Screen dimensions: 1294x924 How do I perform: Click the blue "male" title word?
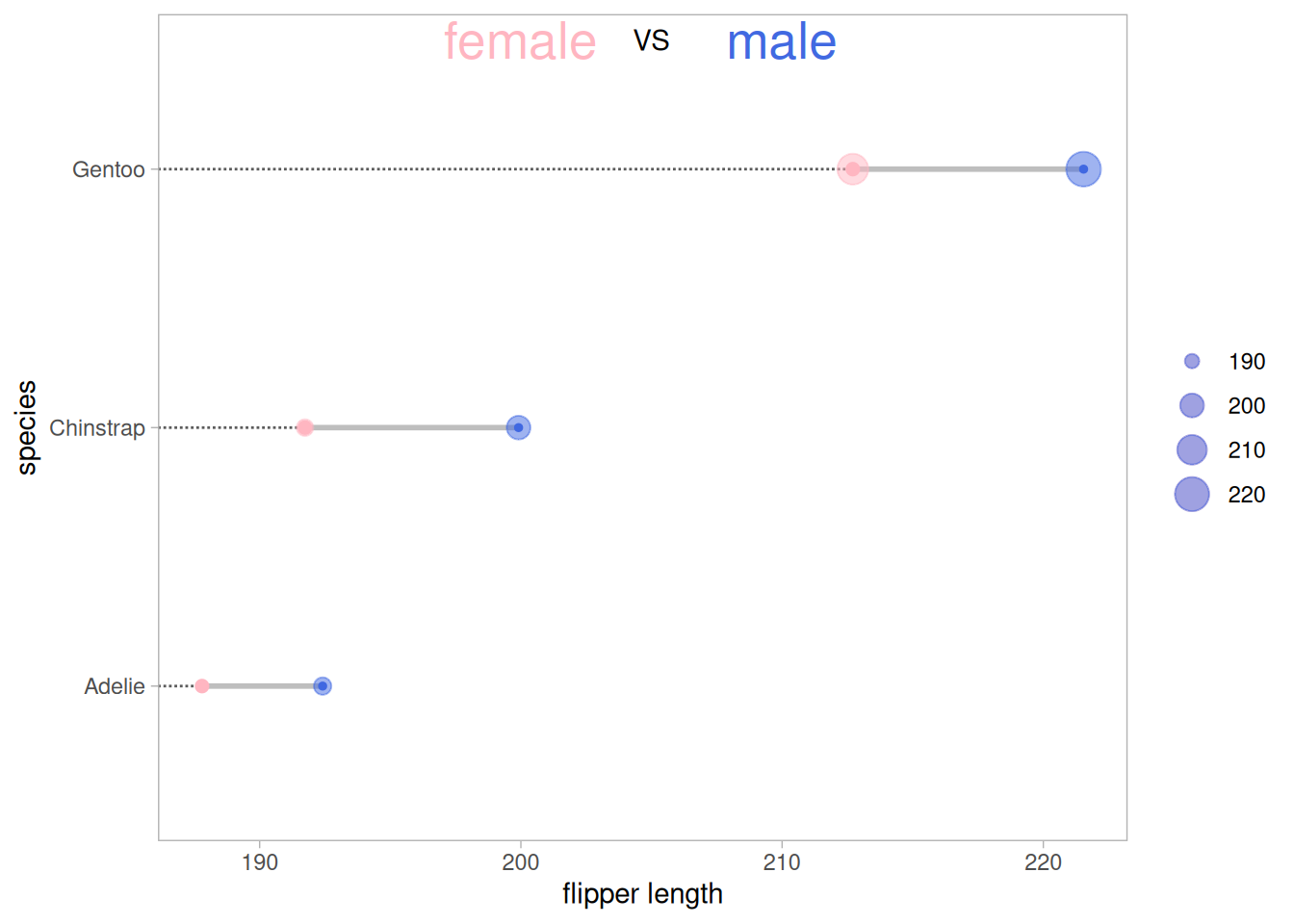(781, 43)
